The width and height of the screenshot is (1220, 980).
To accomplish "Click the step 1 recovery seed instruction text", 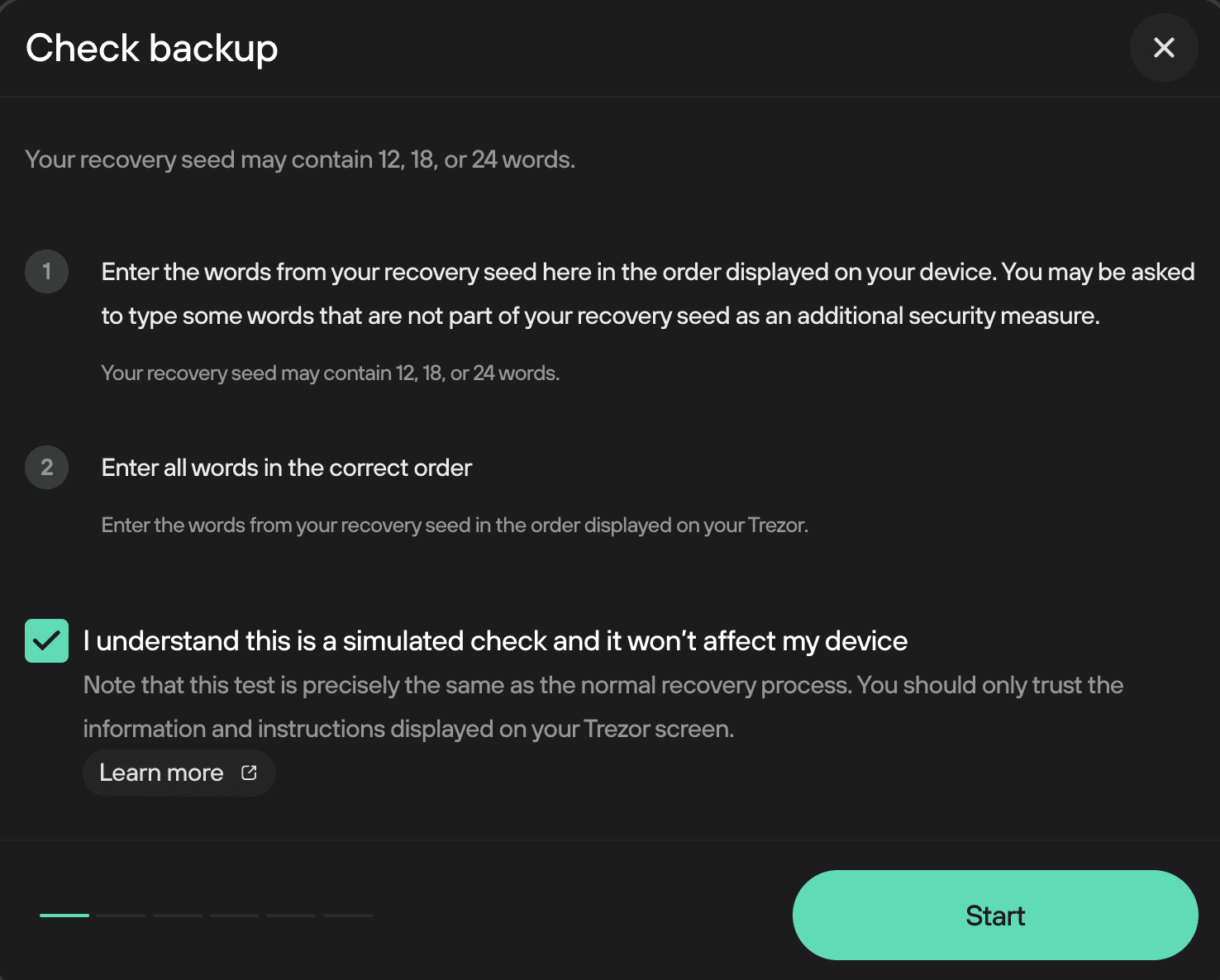I will (648, 294).
